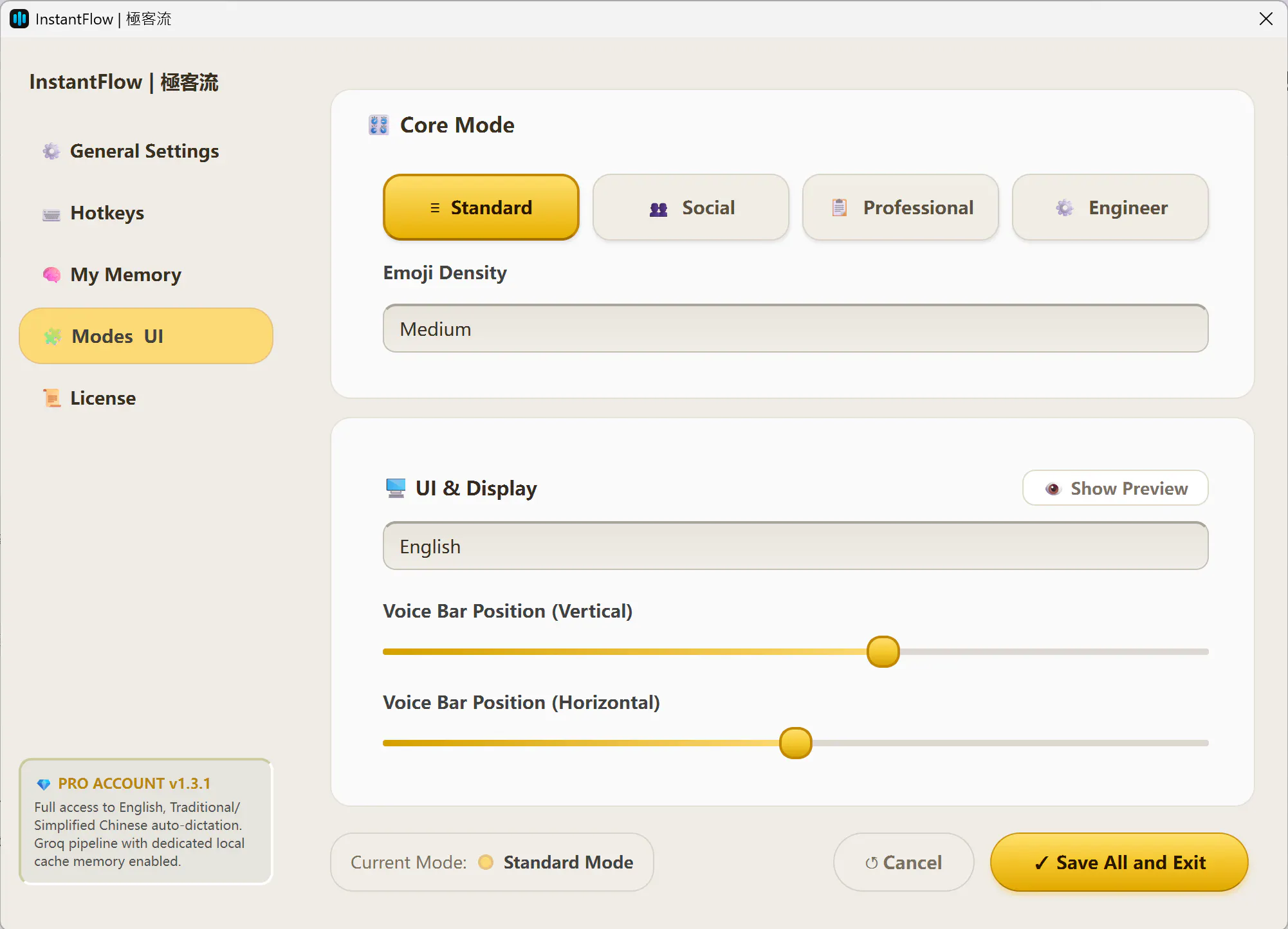Click the InstantFlow | 極客流 sidebar title
Screen dimensions: 1288x929
click(124, 82)
